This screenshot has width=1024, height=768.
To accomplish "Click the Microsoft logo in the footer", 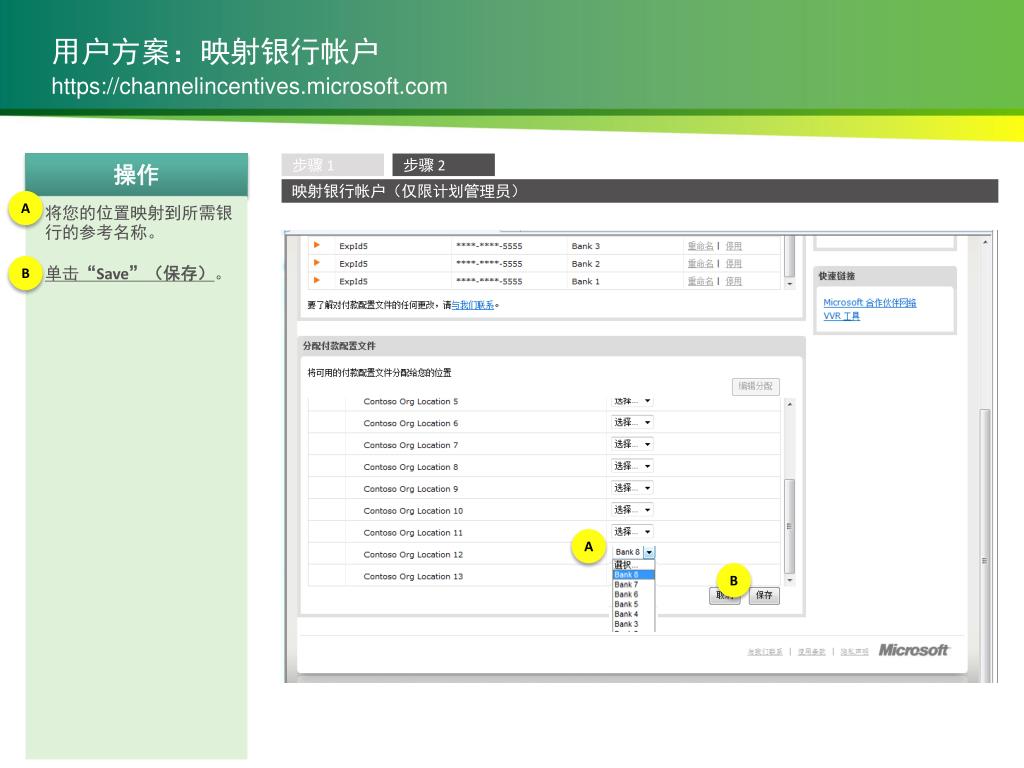I will point(913,650).
